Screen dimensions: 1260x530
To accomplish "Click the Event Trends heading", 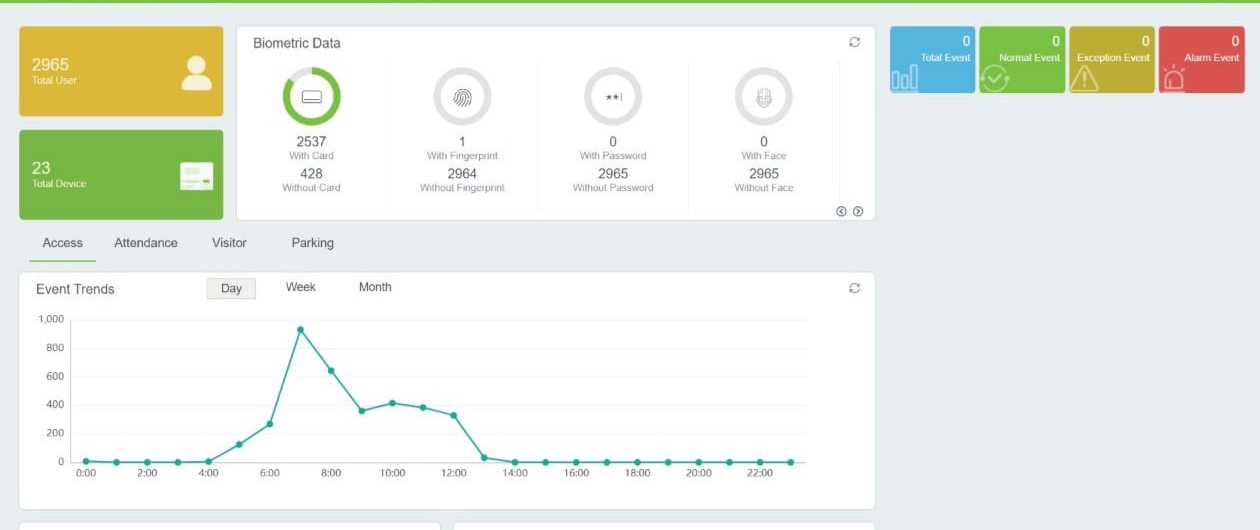I will 75,289.
